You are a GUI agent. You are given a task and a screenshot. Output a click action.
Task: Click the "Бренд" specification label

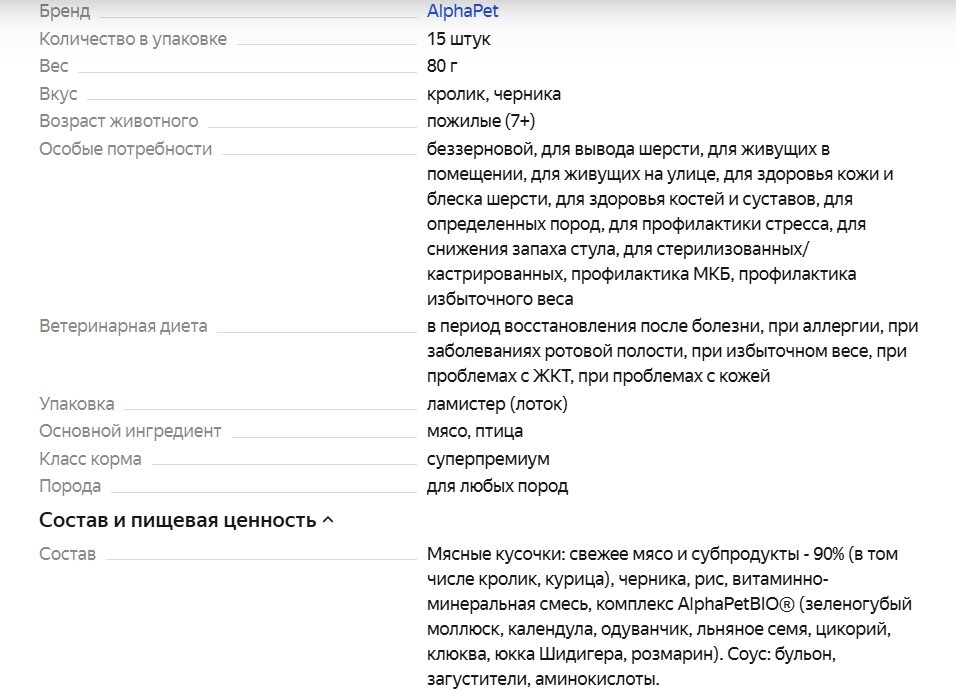[x=64, y=12]
